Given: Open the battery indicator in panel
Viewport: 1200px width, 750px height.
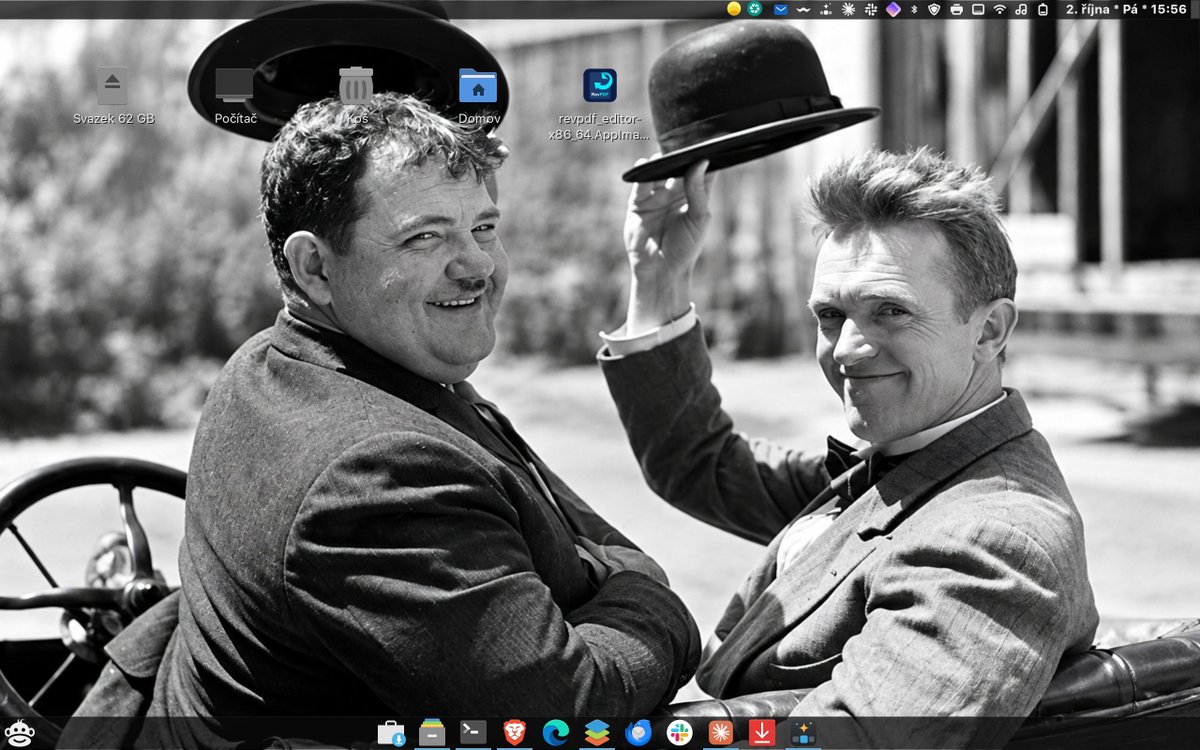Looking at the screenshot, I should click(1043, 9).
